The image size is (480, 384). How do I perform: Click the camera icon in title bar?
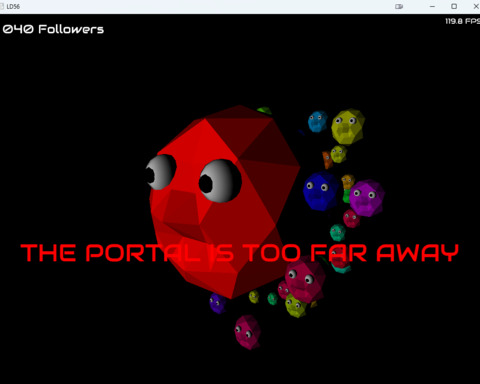coord(399,6)
